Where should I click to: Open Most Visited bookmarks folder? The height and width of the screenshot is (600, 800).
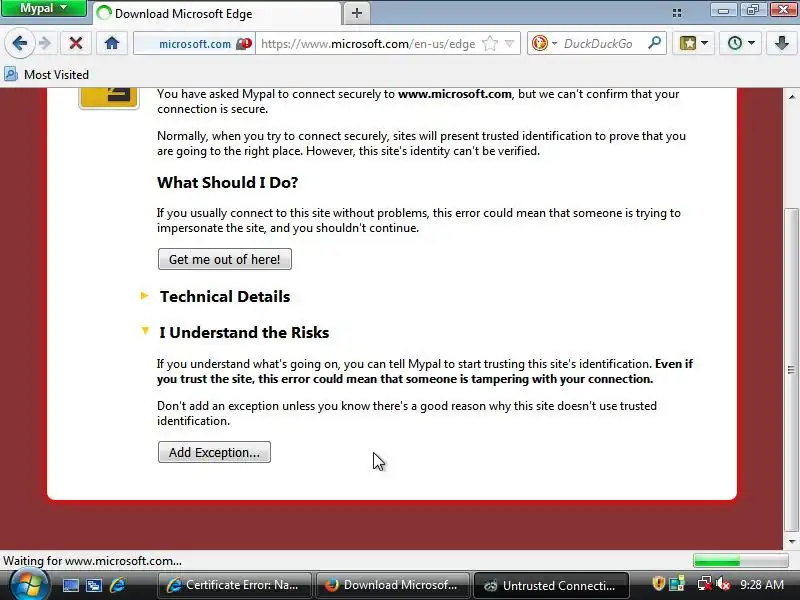[47, 74]
